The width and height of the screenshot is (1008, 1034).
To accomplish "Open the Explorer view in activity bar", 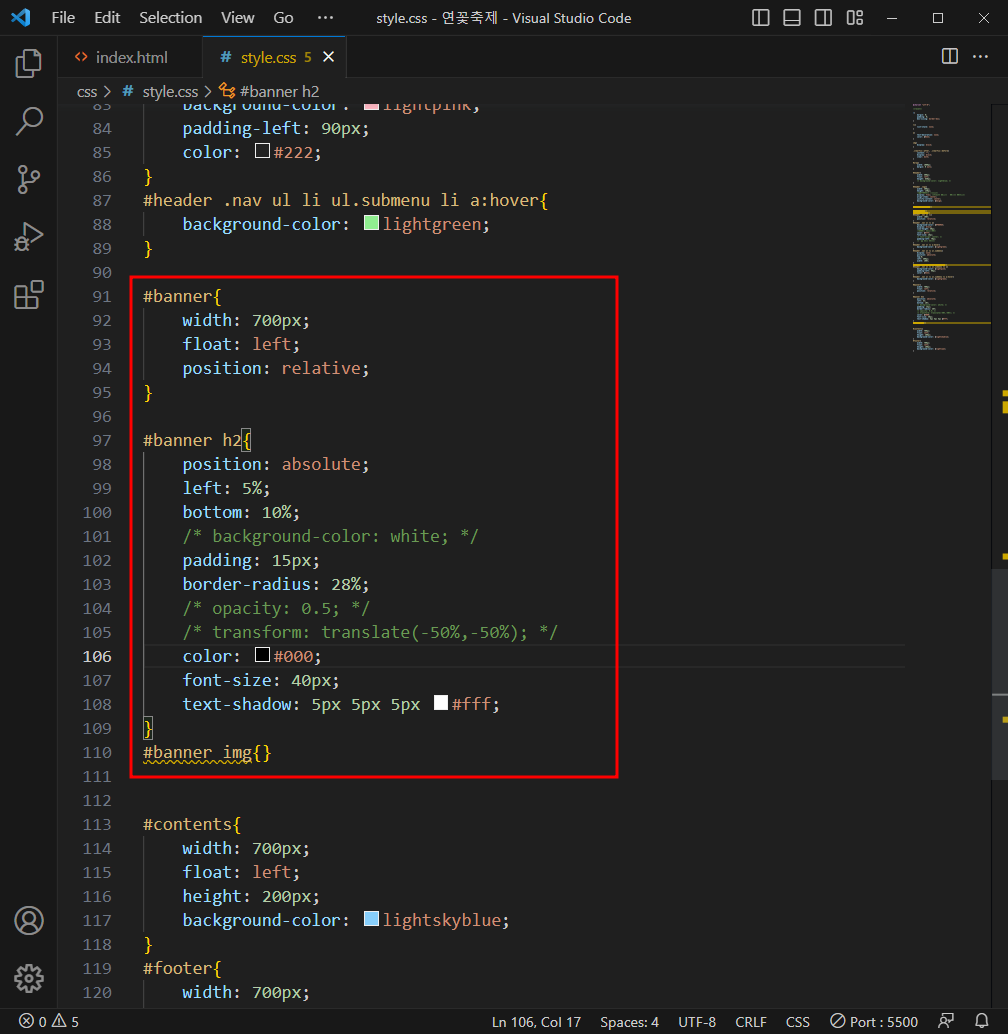I will click(x=28, y=63).
